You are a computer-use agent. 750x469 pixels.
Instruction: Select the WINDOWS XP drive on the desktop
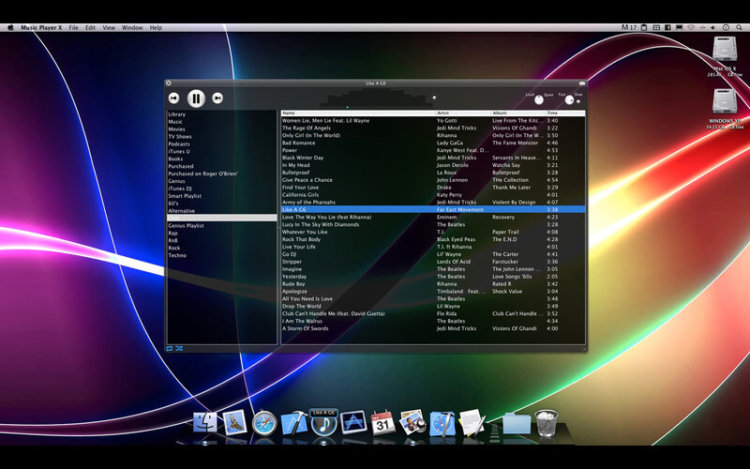[x=725, y=109]
